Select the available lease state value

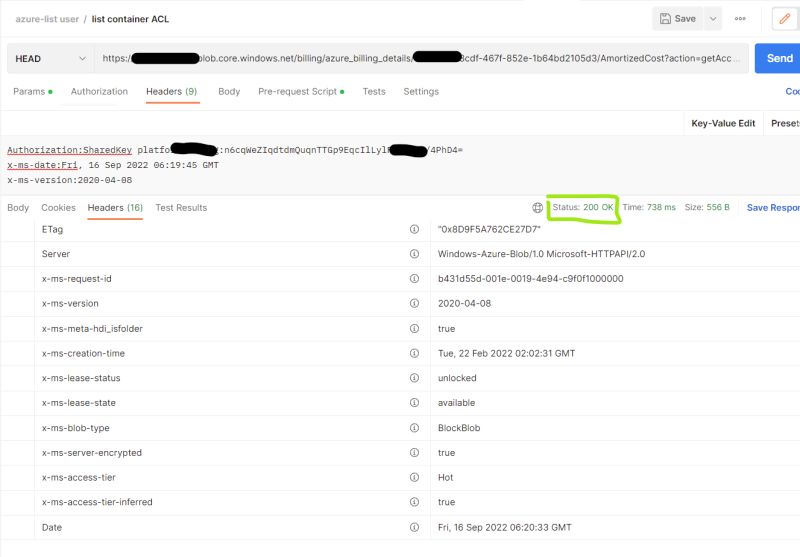[456, 403]
